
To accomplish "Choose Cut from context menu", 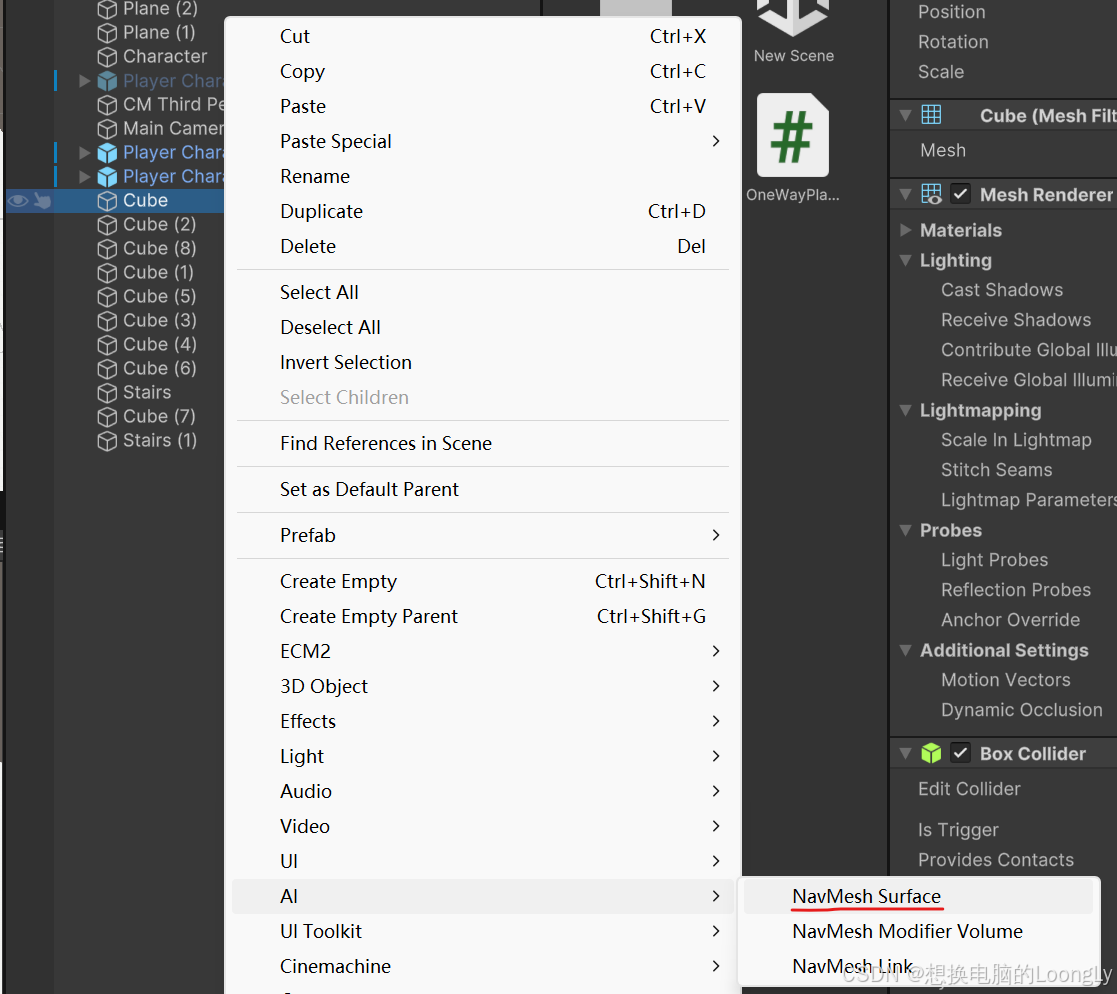I will pyautogui.click(x=482, y=36).
